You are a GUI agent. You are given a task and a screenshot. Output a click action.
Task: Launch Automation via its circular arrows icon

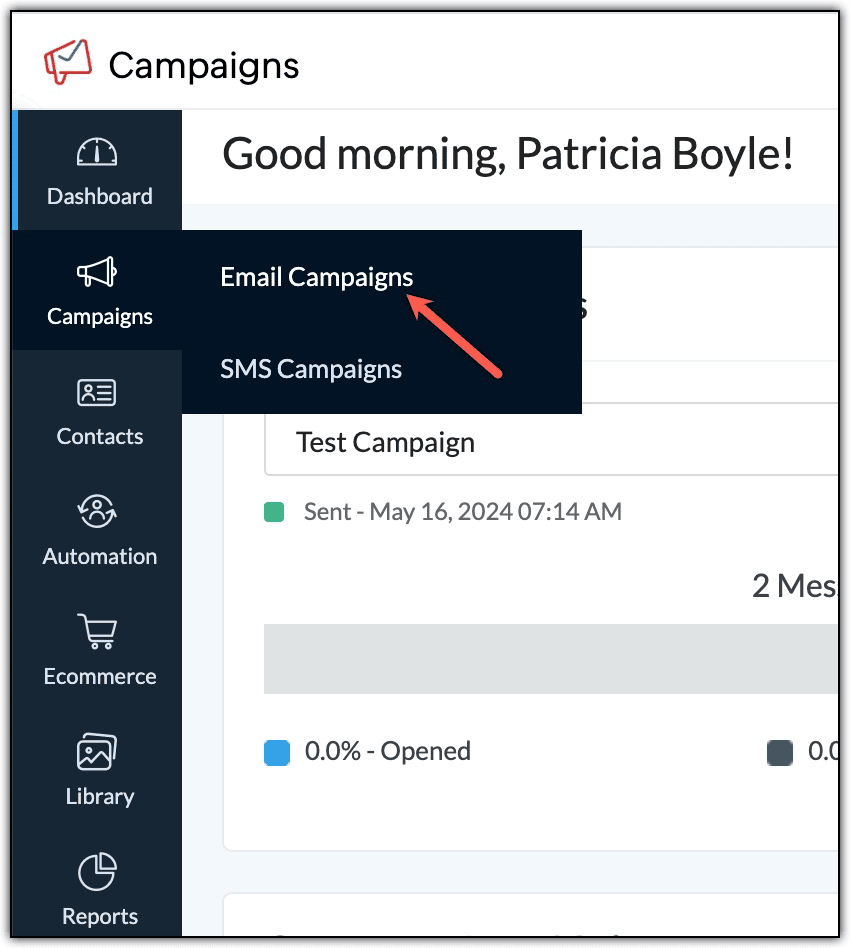[99, 513]
